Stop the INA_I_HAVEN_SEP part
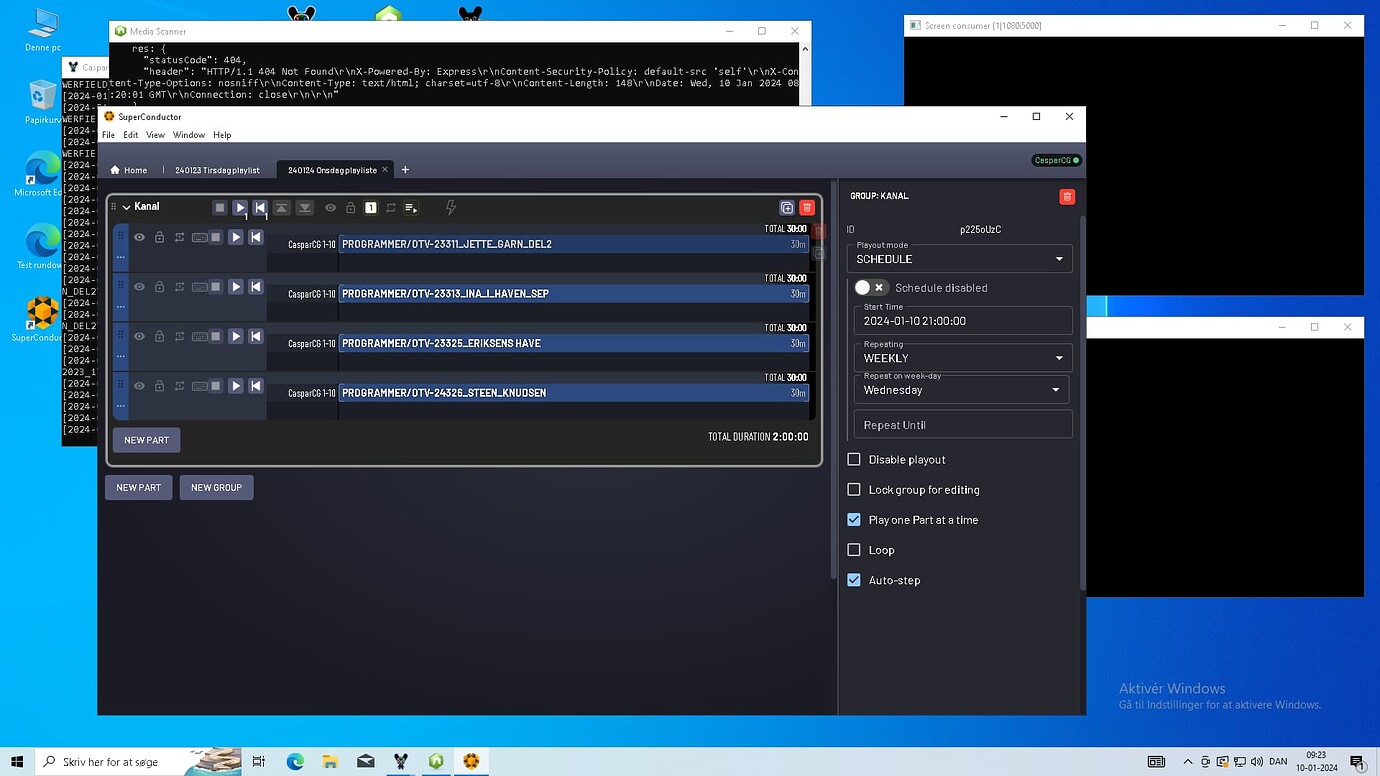This screenshot has height=776, width=1380. pos(215,287)
